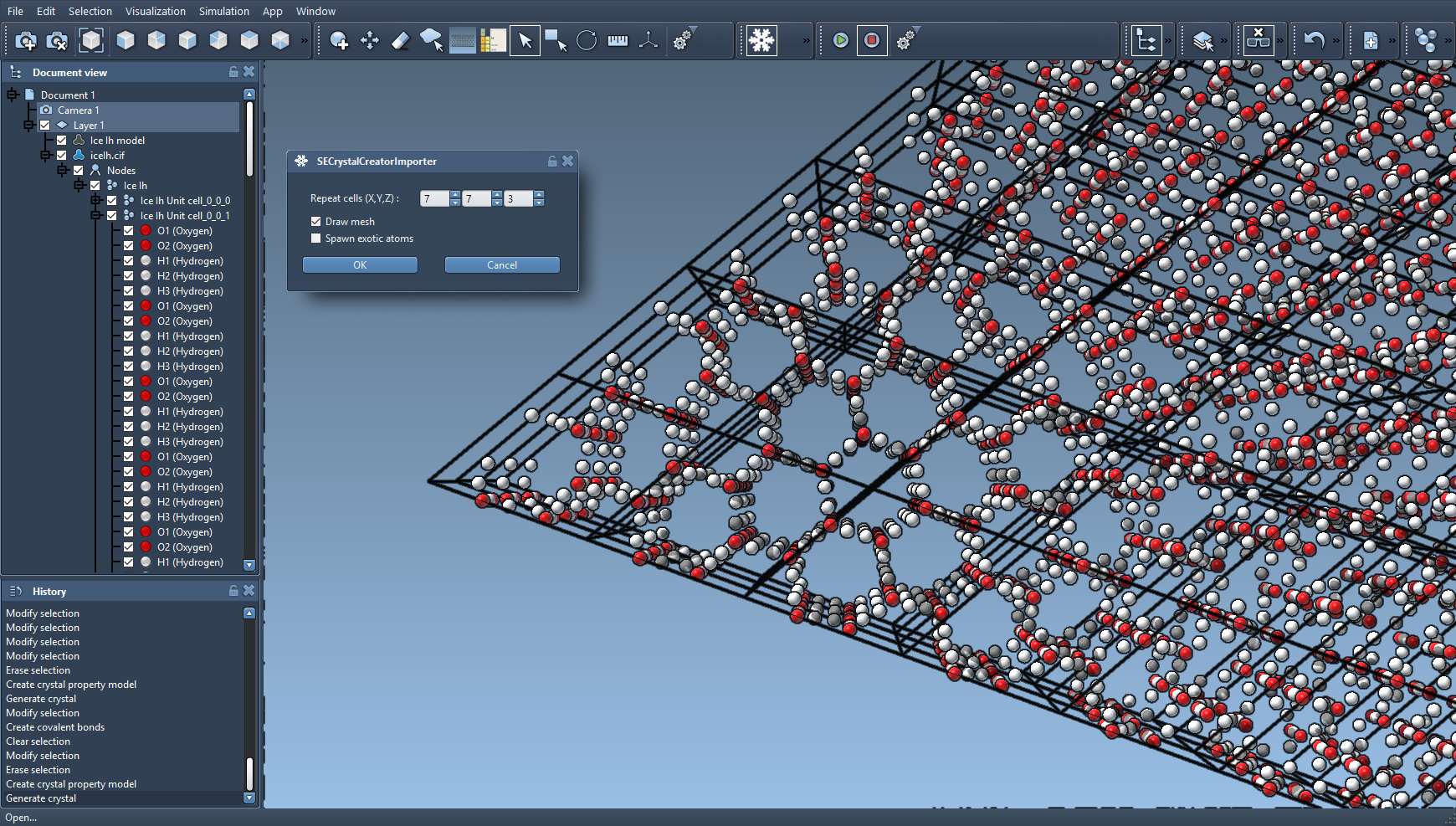The height and width of the screenshot is (826, 1456).
Task: Collapse the Document 1 tree node
Action: [13, 95]
